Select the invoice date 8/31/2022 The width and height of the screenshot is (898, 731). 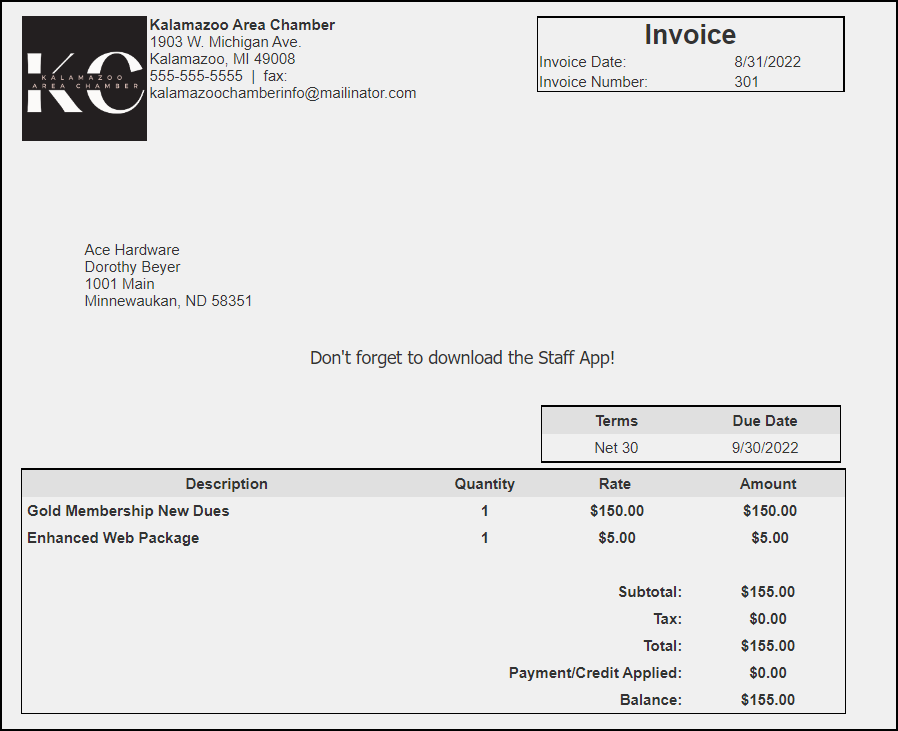click(x=767, y=62)
